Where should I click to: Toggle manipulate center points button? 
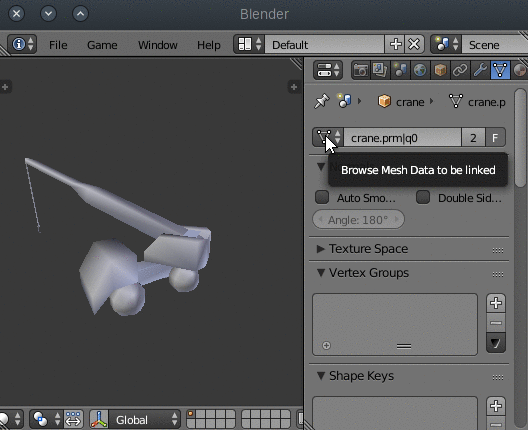point(73,419)
